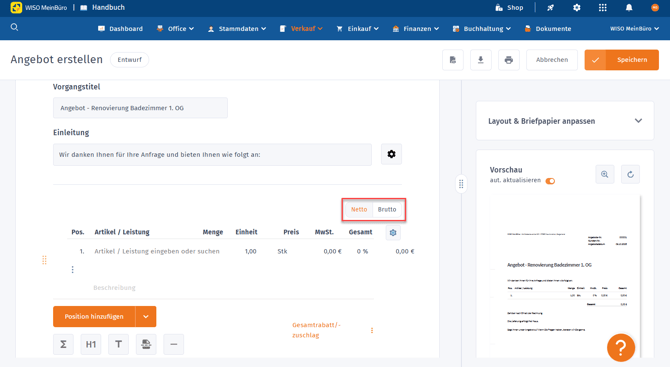Open the Shop link
The image size is (670, 367).
[x=509, y=8]
